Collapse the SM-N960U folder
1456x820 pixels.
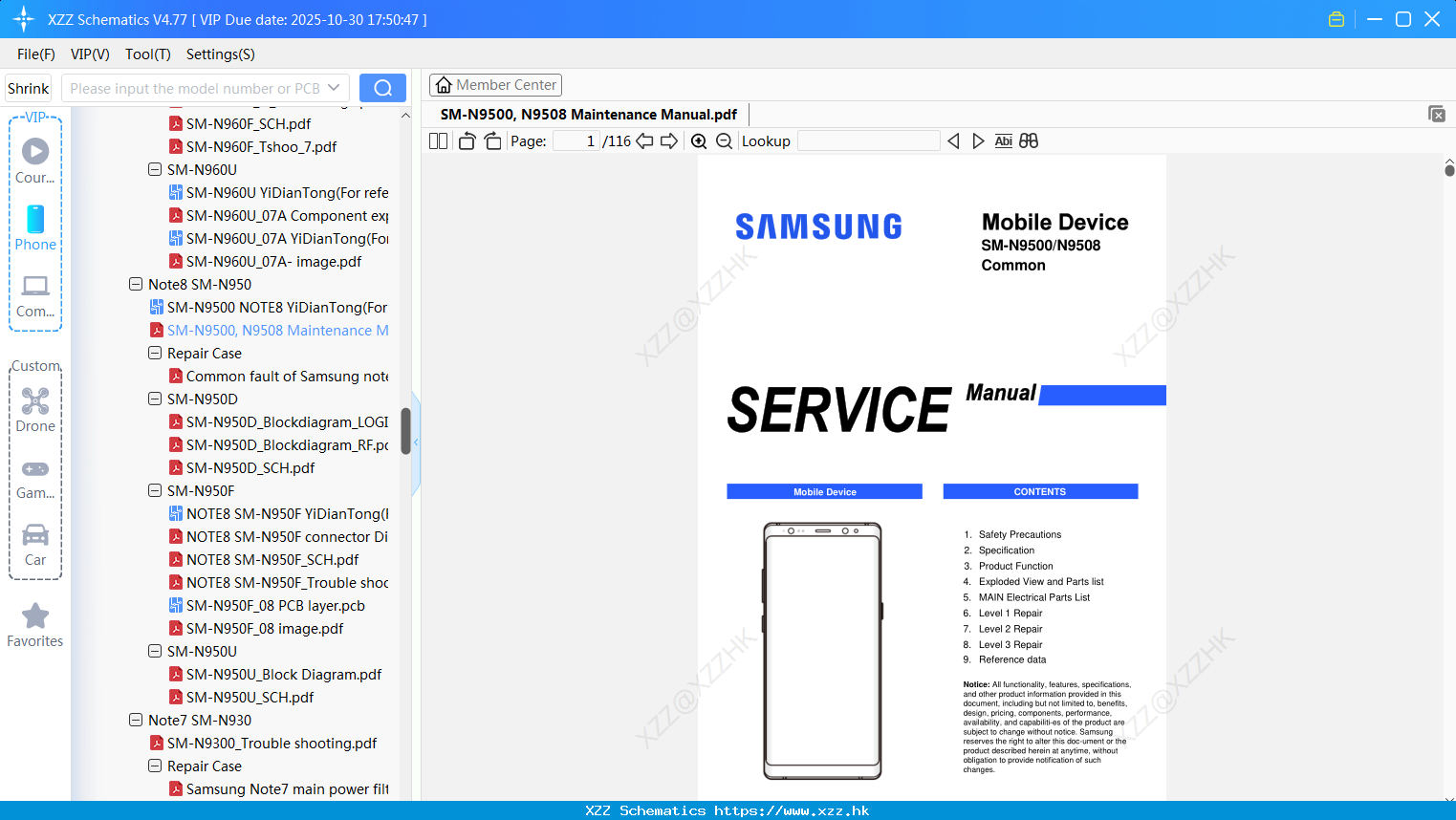155,169
